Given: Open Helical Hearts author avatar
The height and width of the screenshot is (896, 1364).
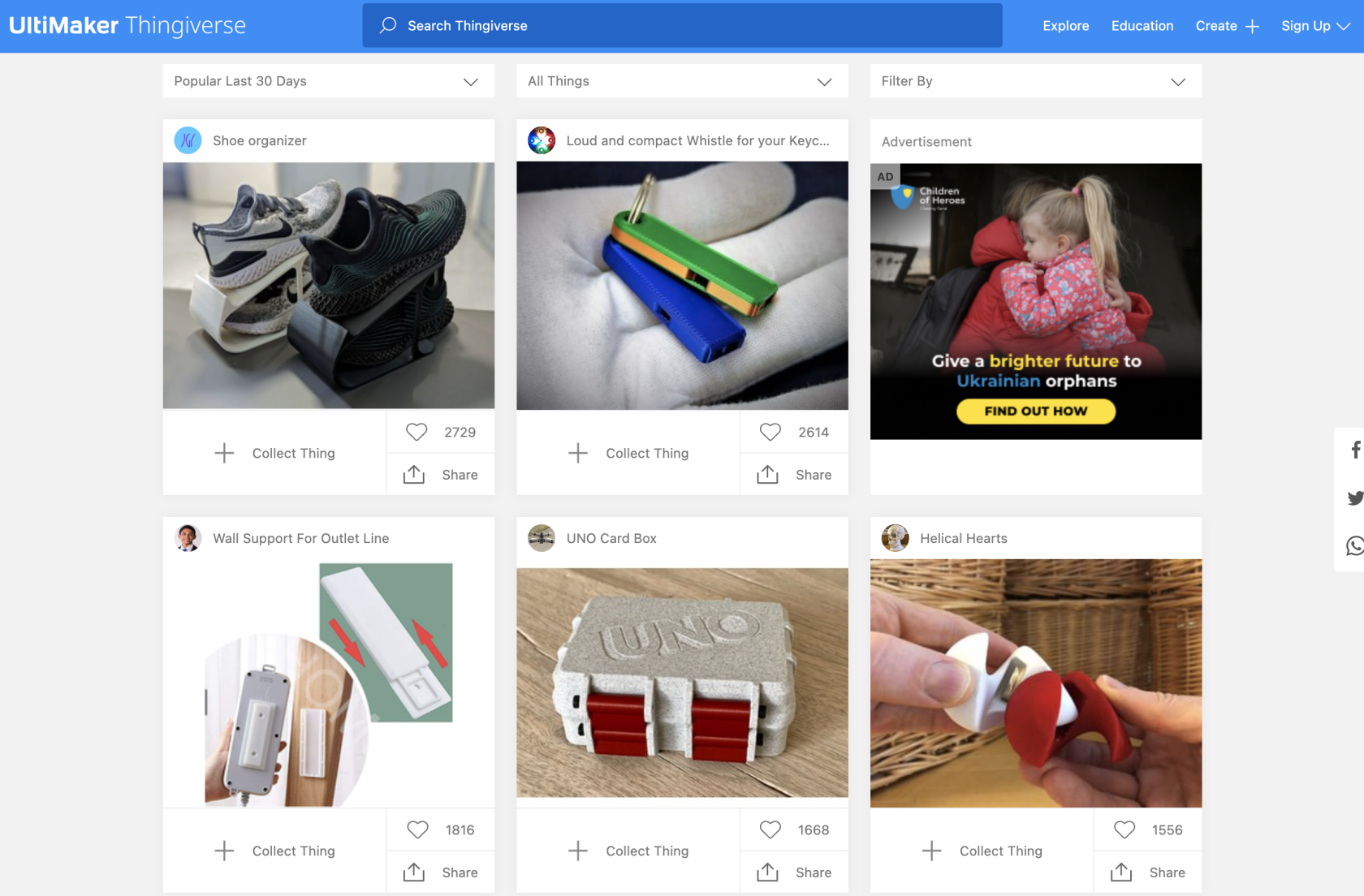Looking at the screenshot, I should (896, 538).
